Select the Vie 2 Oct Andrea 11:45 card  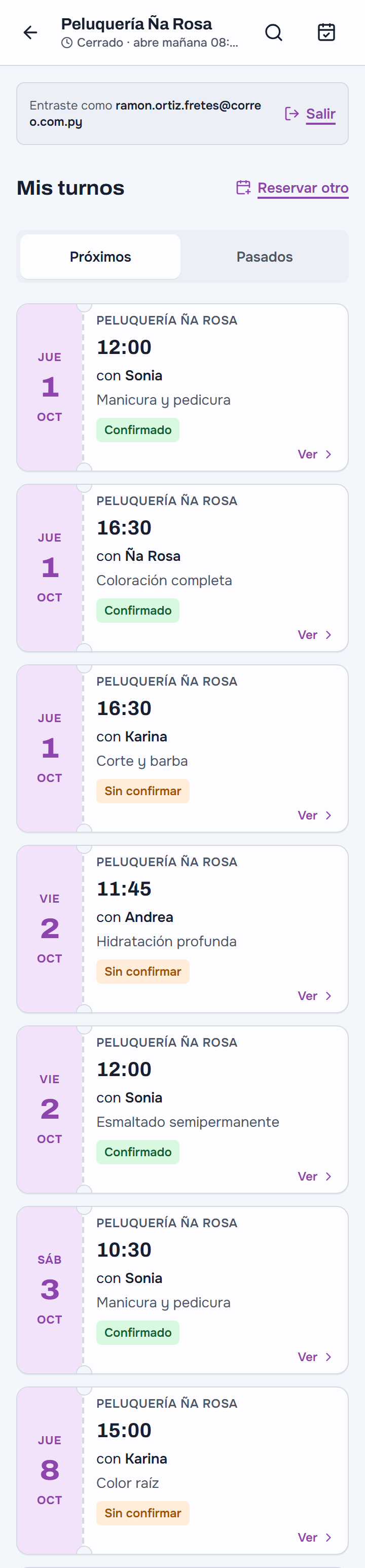tap(182, 929)
